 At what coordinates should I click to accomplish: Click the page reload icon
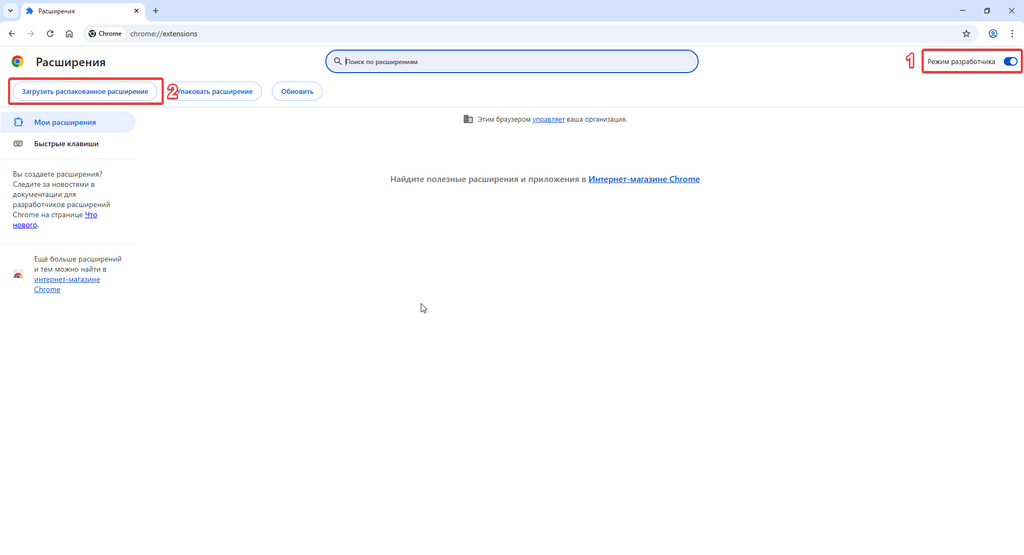[x=50, y=33]
